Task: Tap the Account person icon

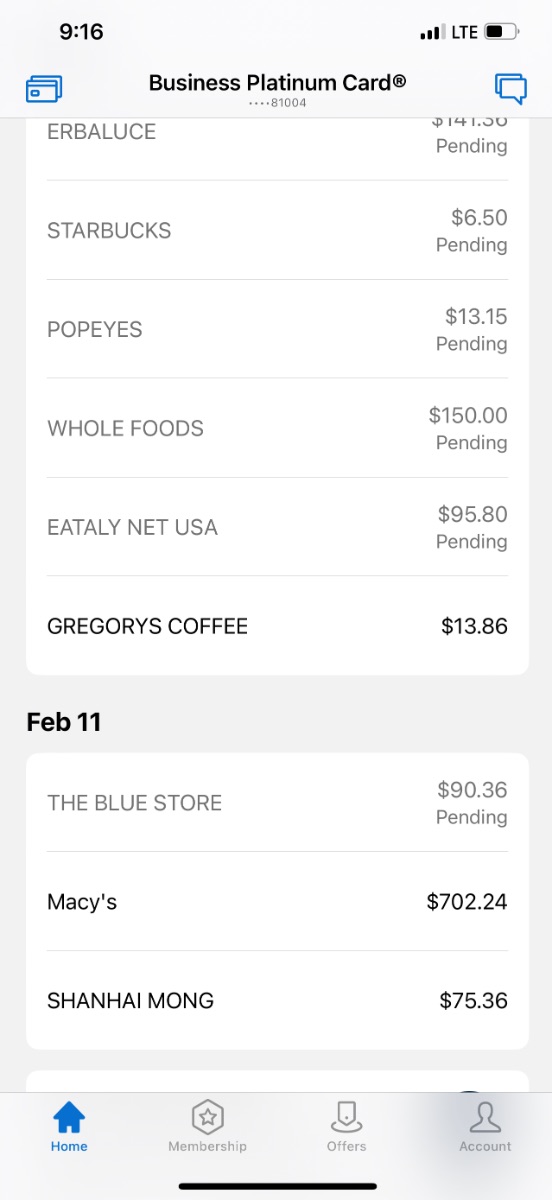Action: (485, 1116)
